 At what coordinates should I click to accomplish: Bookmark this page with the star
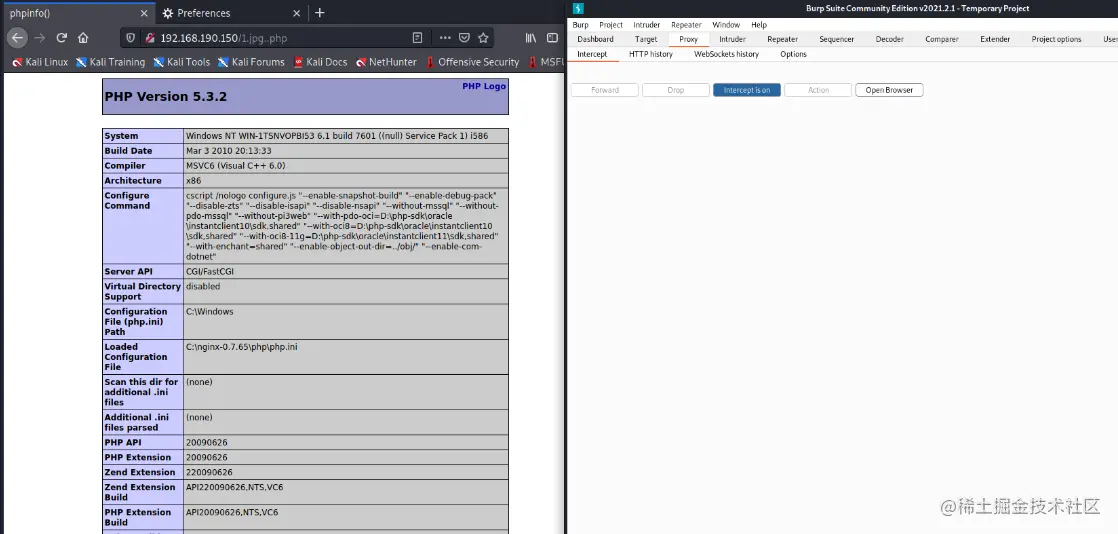point(483,38)
